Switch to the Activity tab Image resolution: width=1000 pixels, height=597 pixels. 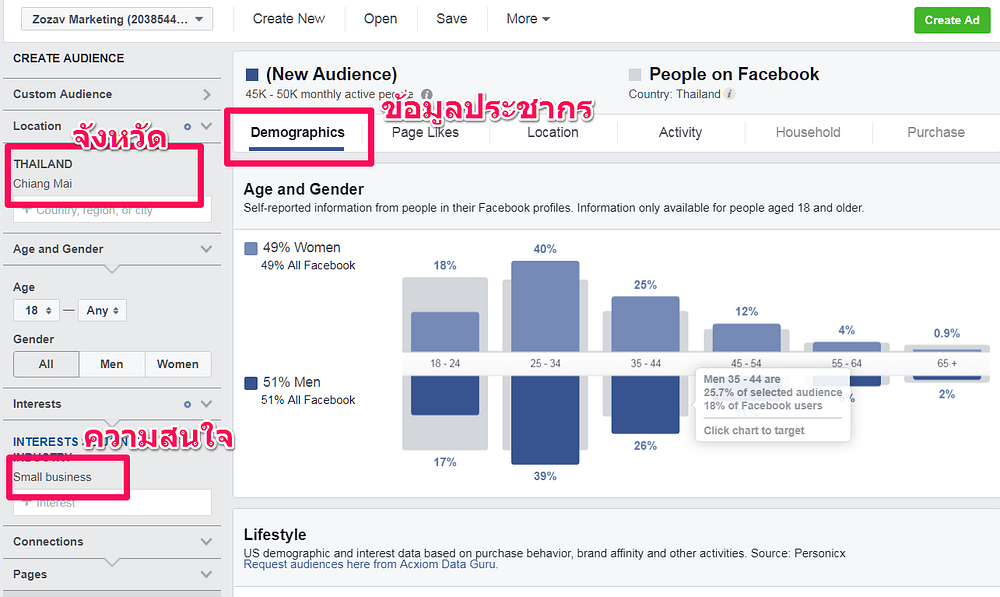tap(680, 133)
